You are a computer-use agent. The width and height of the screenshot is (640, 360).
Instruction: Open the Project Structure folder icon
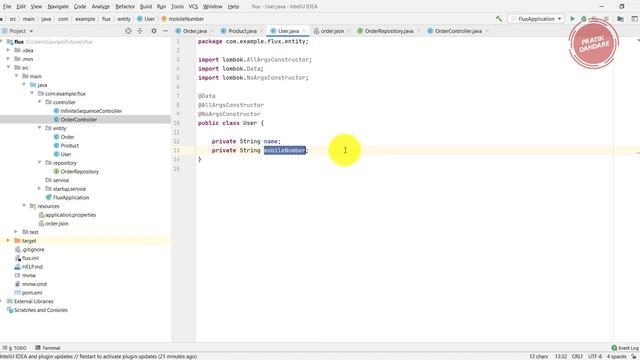coord(620,19)
